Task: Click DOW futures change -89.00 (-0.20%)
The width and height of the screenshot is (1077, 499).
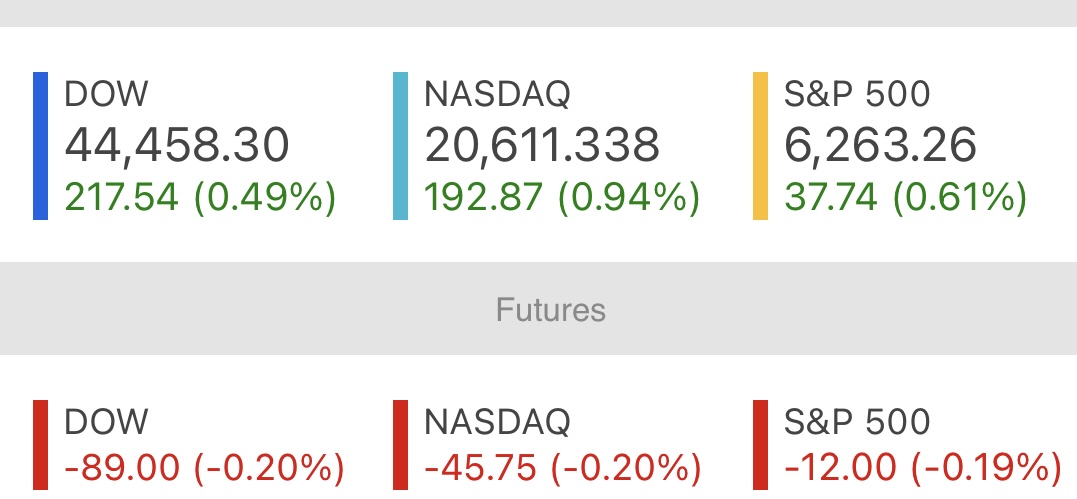Action: [204, 468]
